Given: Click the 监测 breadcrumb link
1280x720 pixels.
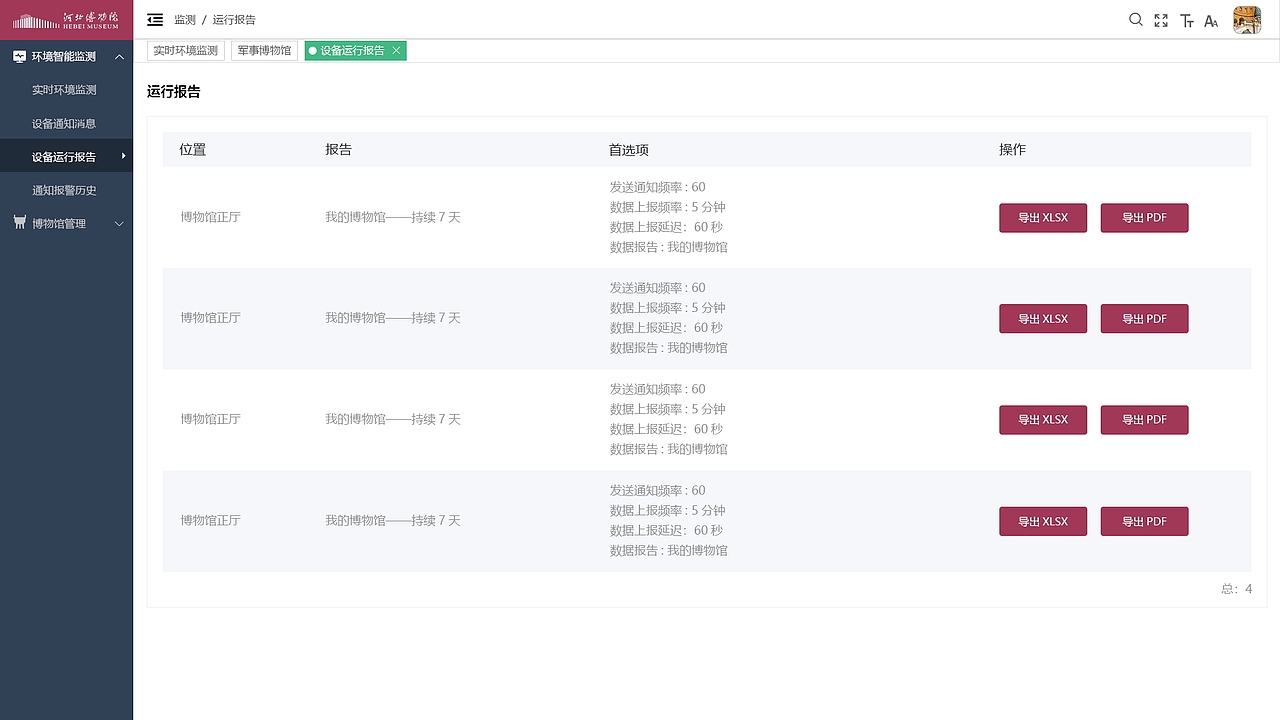Looking at the screenshot, I should pyautogui.click(x=185, y=19).
